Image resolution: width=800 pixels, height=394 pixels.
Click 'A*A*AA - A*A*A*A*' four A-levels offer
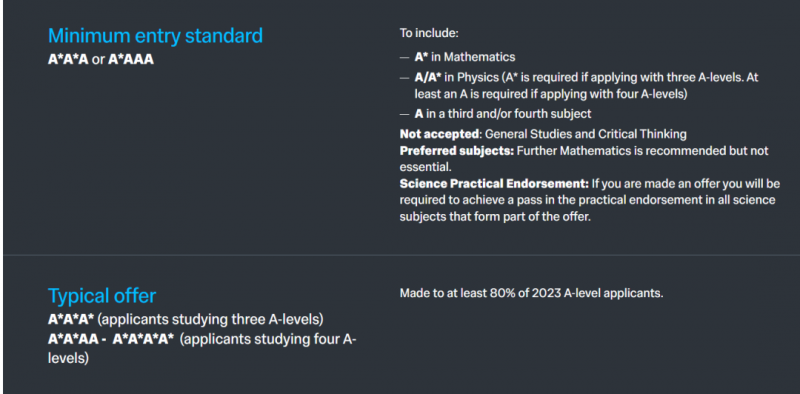[111, 339]
